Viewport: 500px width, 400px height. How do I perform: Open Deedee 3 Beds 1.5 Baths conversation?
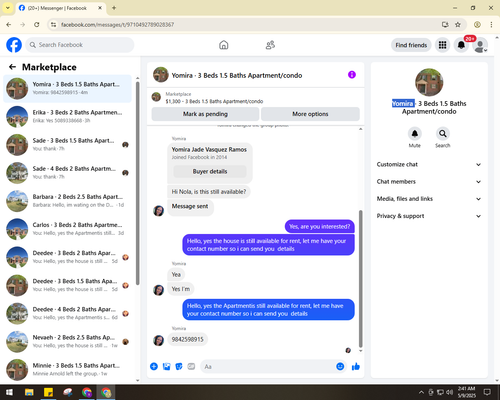[67, 285]
